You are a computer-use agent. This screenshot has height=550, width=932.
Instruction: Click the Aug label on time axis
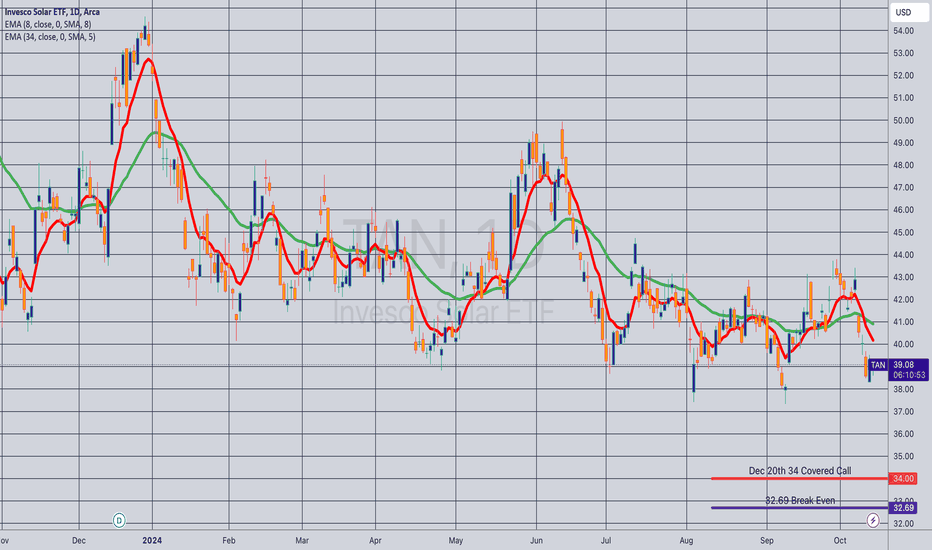(x=687, y=540)
